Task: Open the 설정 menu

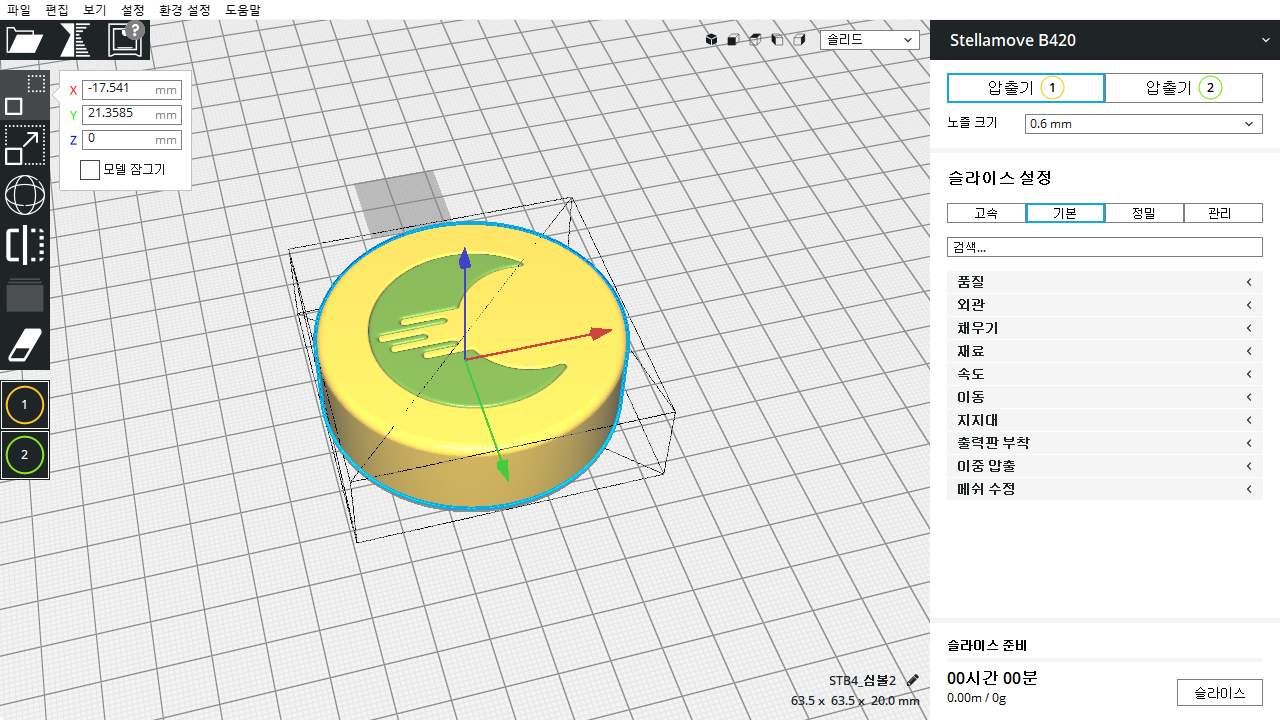Action: click(133, 9)
